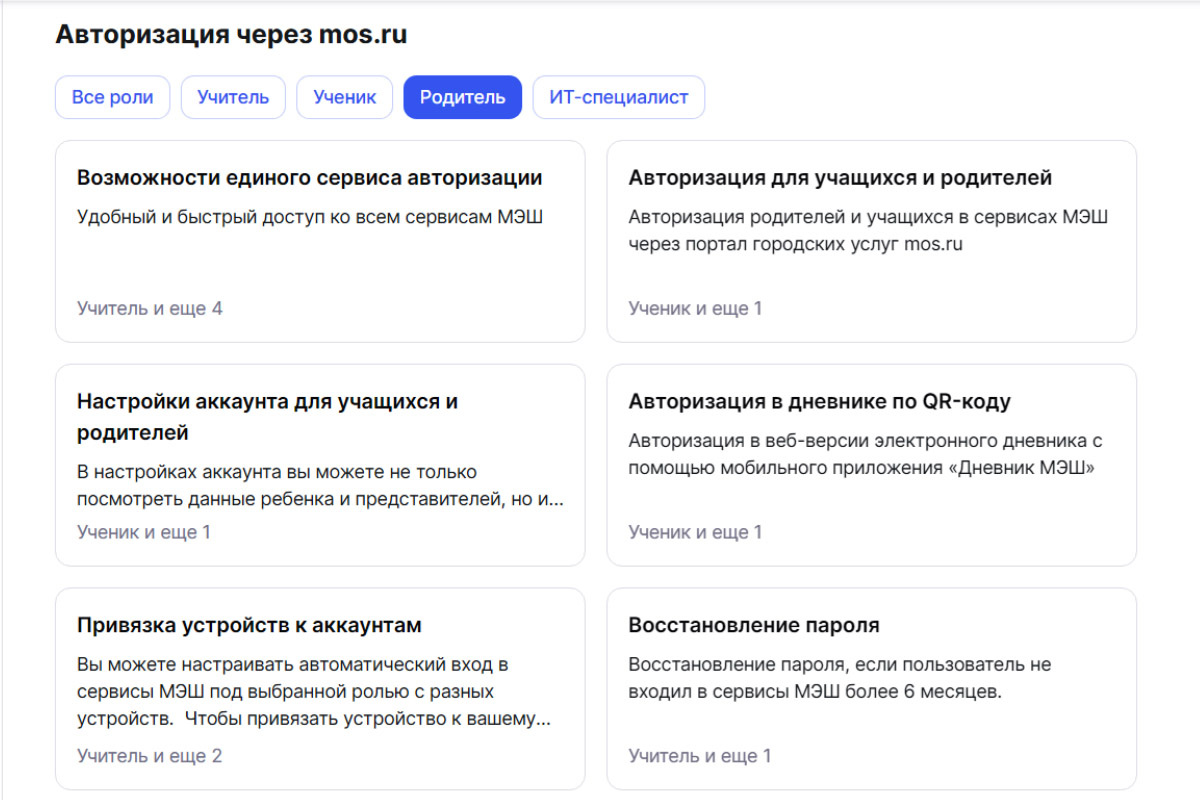Filter articles by "ИТ-специалист" role
Viewport: 1200px width, 800px height.
618,97
